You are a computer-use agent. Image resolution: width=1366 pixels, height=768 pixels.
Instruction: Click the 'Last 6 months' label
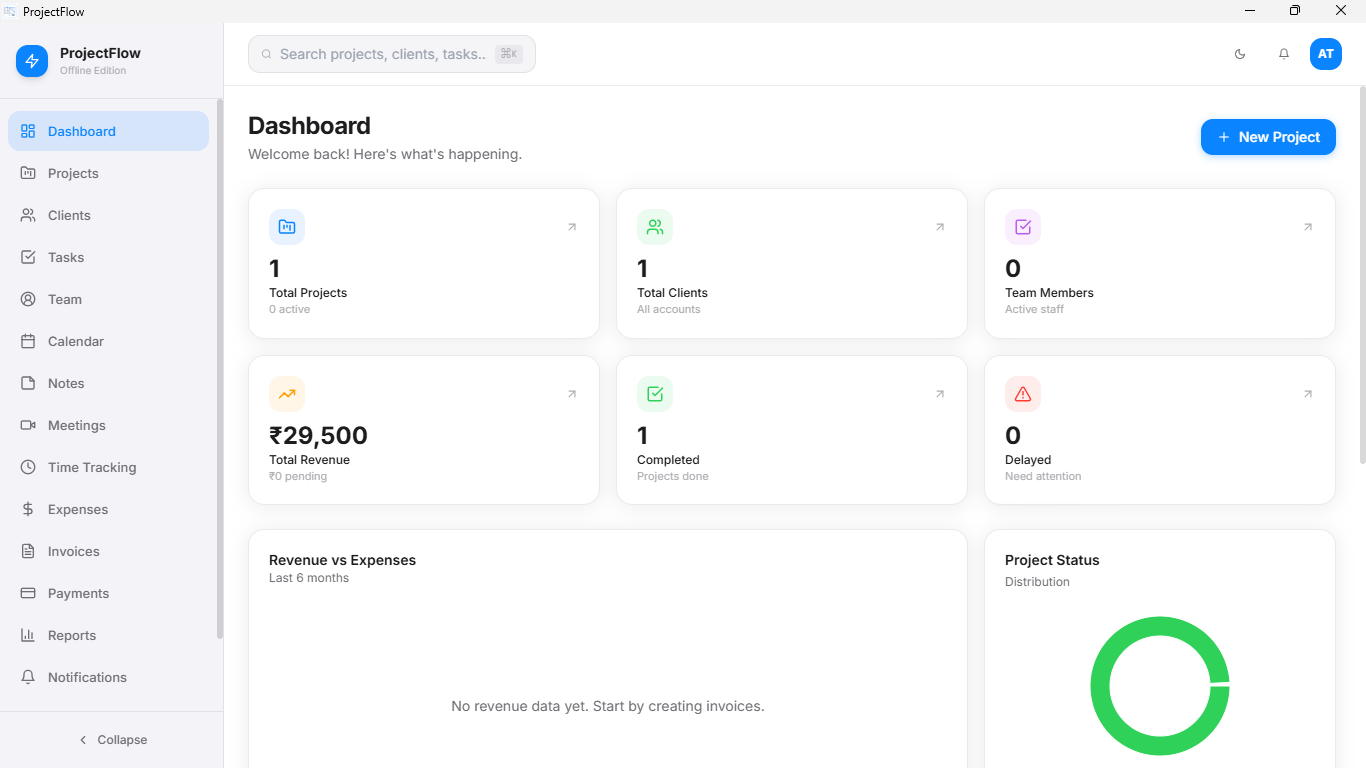309,578
